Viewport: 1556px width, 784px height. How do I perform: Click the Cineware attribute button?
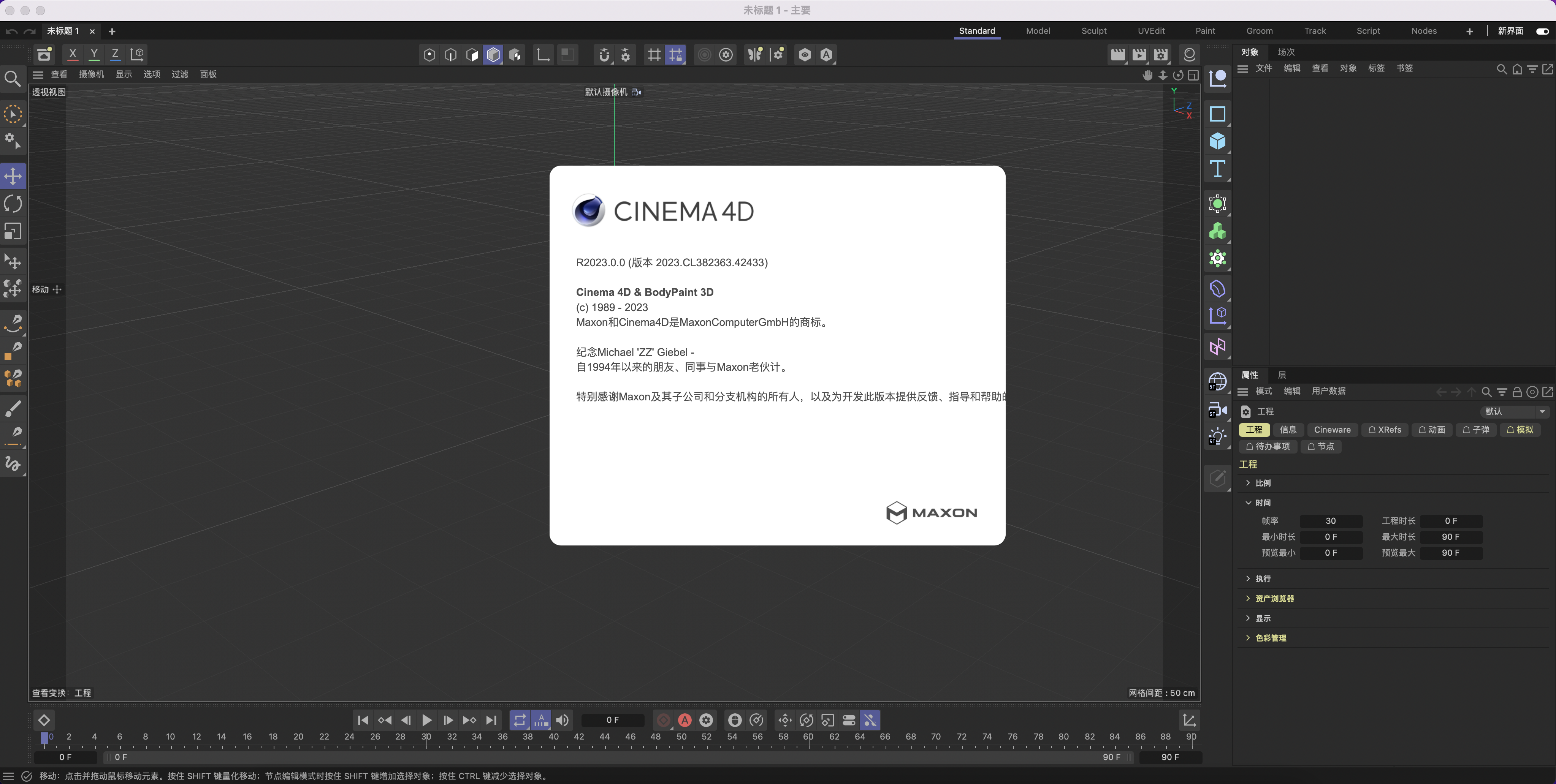[1332, 430]
